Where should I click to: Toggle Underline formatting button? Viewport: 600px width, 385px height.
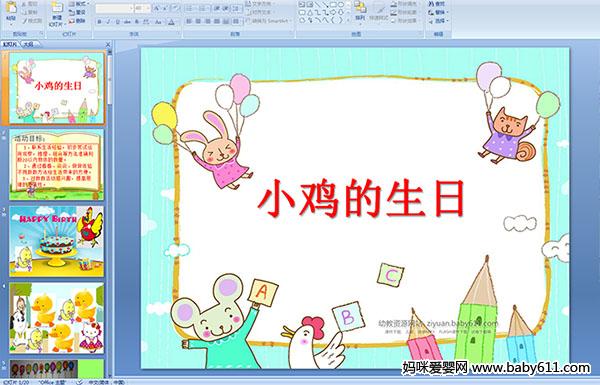[117, 22]
